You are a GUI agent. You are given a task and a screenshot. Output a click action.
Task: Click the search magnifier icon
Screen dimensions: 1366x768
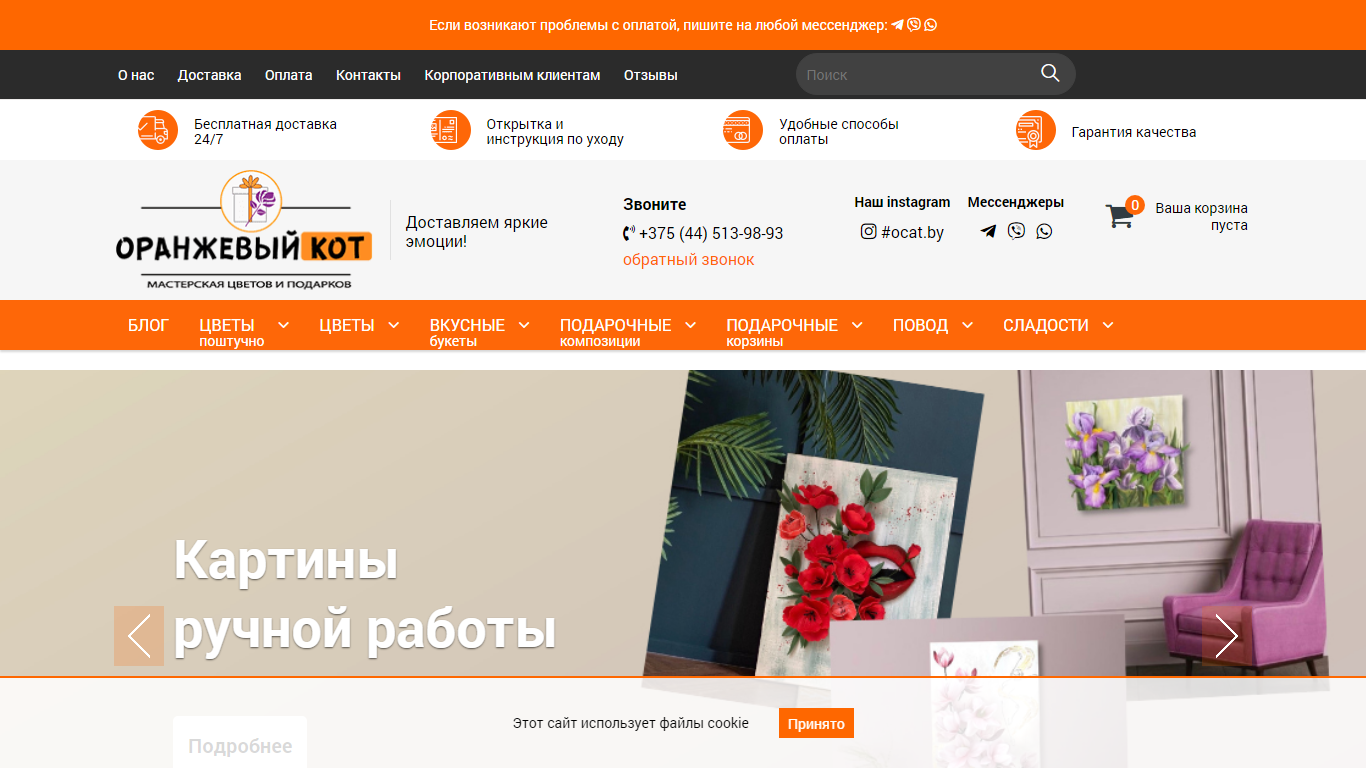tap(1050, 73)
